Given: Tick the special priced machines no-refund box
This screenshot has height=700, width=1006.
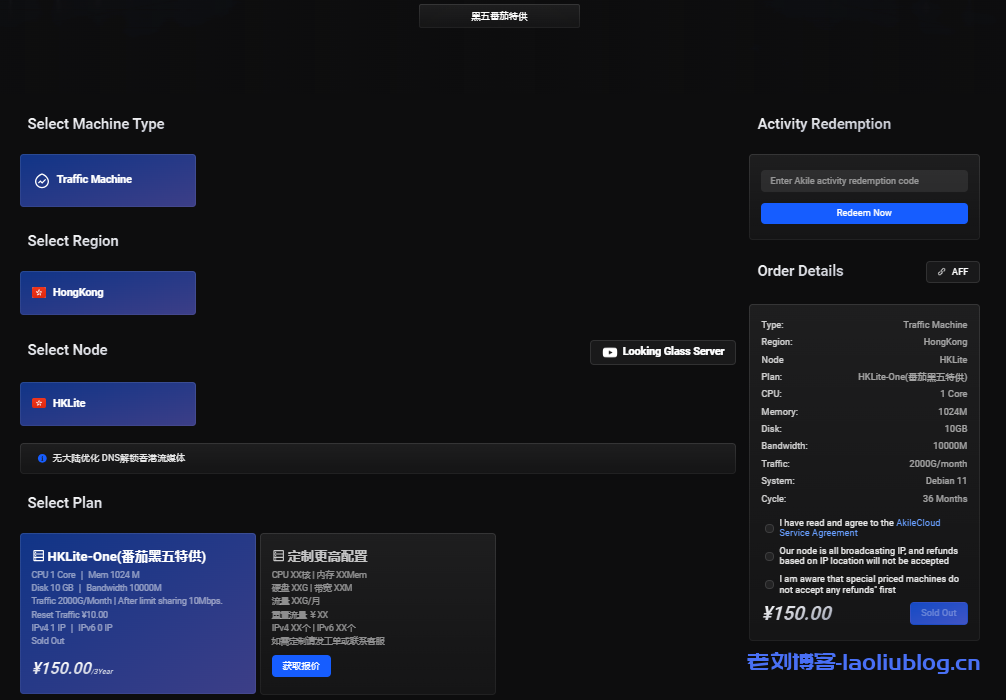Looking at the screenshot, I should tap(769, 584).
